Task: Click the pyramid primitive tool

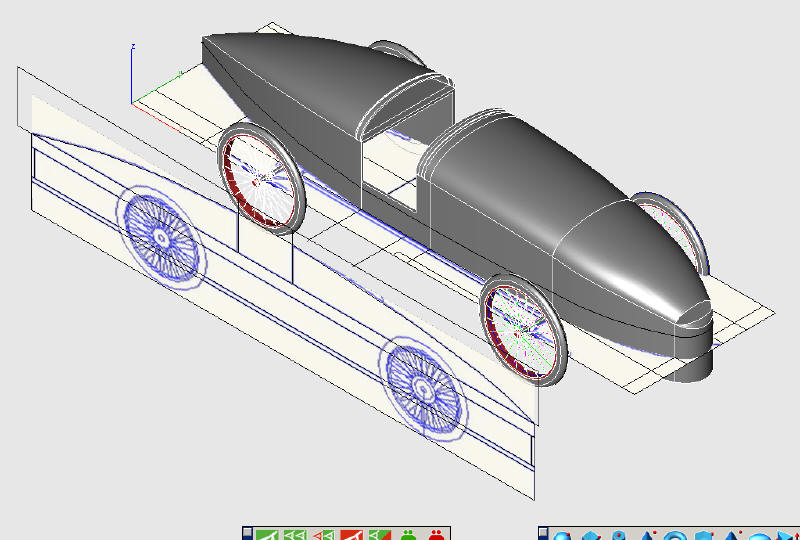Action: 733,535
